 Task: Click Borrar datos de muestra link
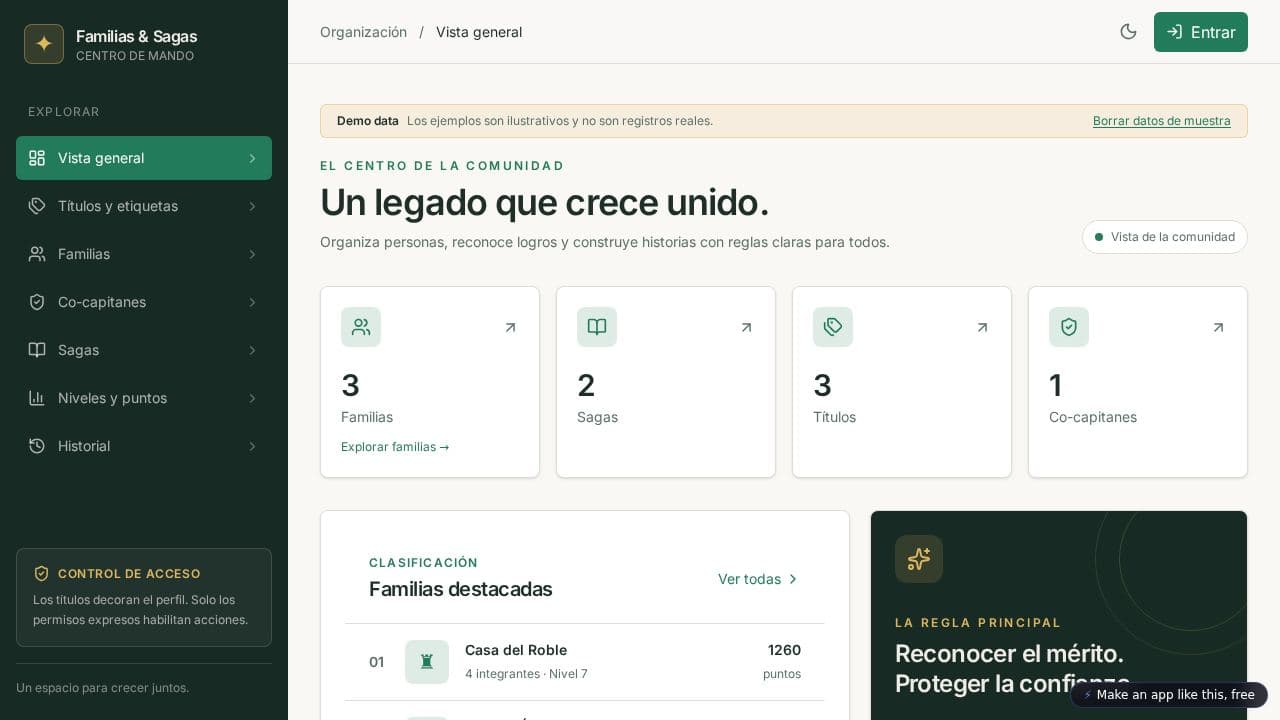tap(1162, 121)
